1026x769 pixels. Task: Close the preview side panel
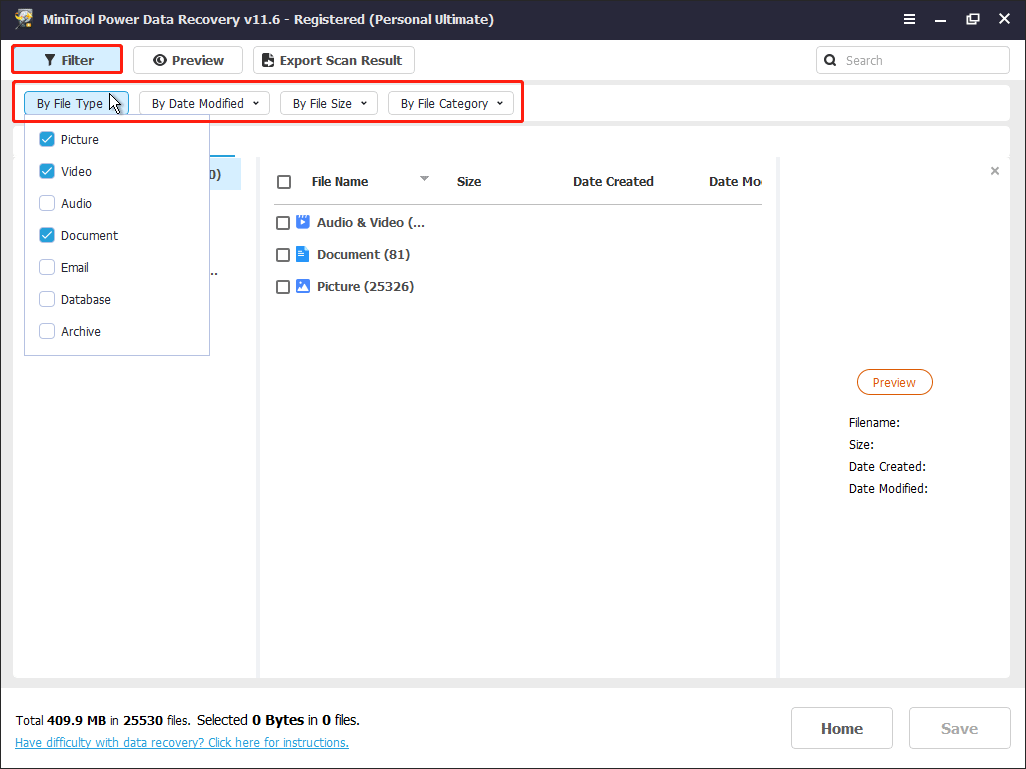pyautogui.click(x=995, y=171)
